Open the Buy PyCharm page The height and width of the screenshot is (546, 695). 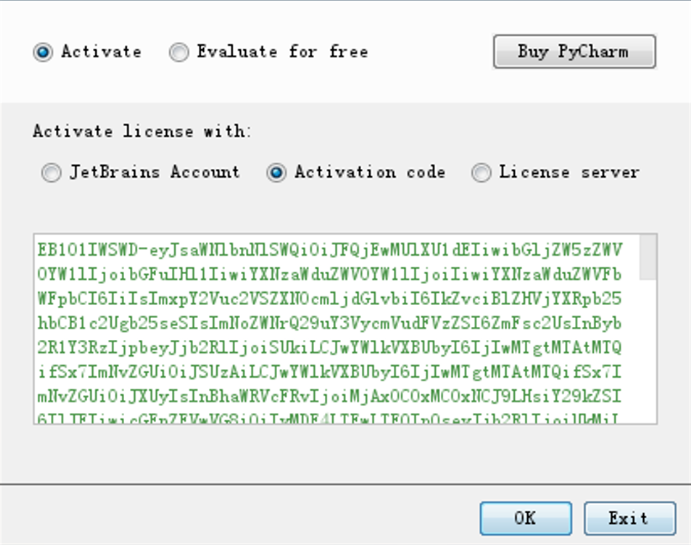point(574,51)
